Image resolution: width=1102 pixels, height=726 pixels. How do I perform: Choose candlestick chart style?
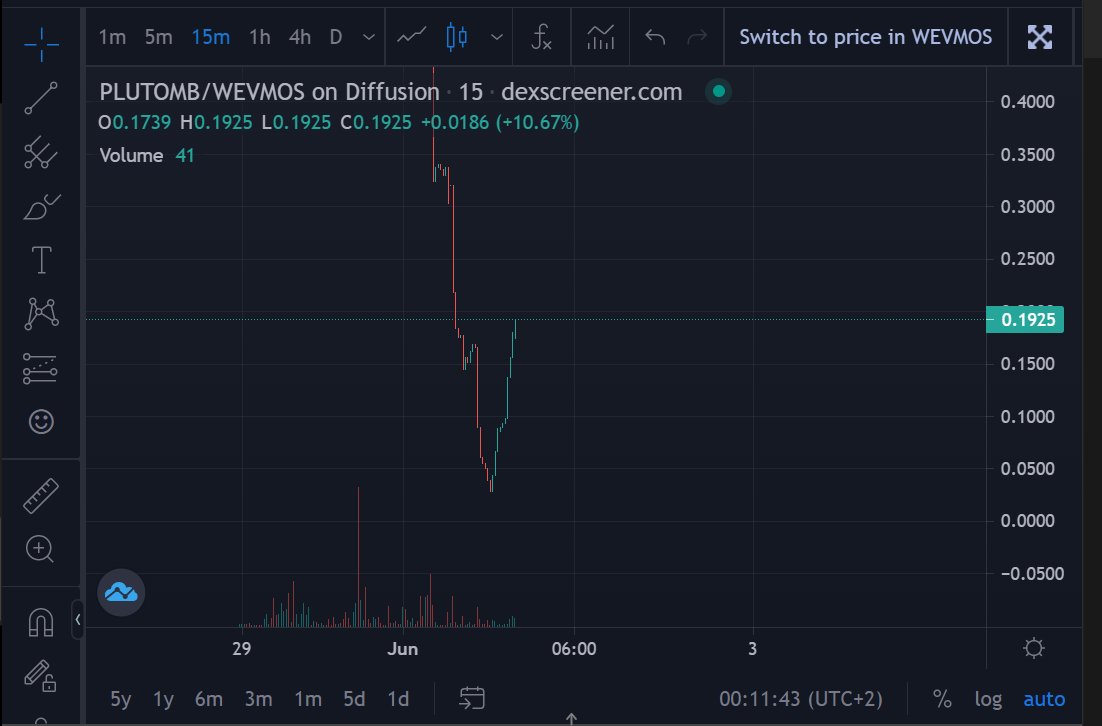(x=457, y=37)
